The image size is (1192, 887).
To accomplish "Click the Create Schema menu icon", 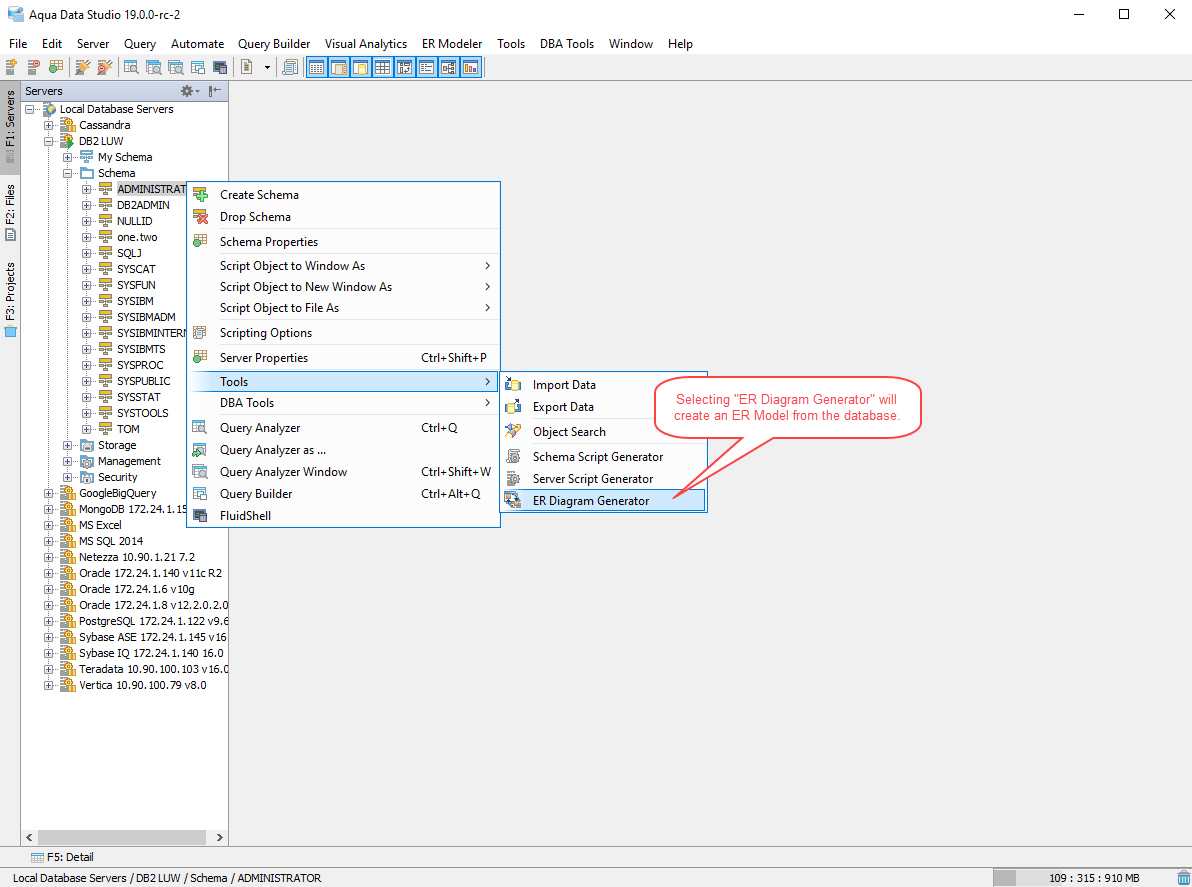I will [200, 195].
